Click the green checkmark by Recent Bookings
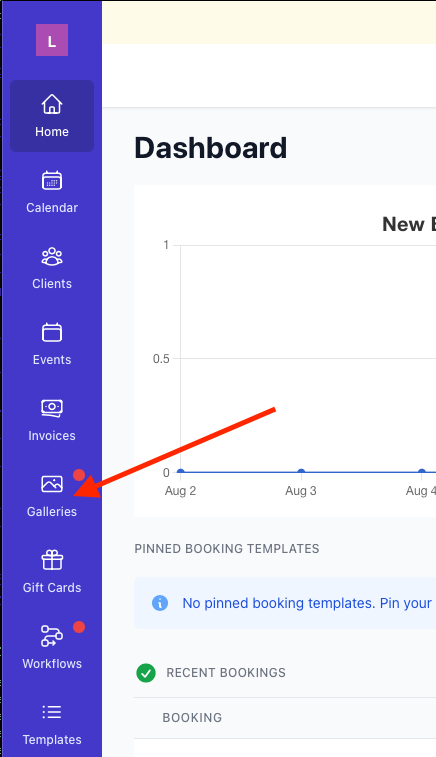The width and height of the screenshot is (436, 757). 146,673
